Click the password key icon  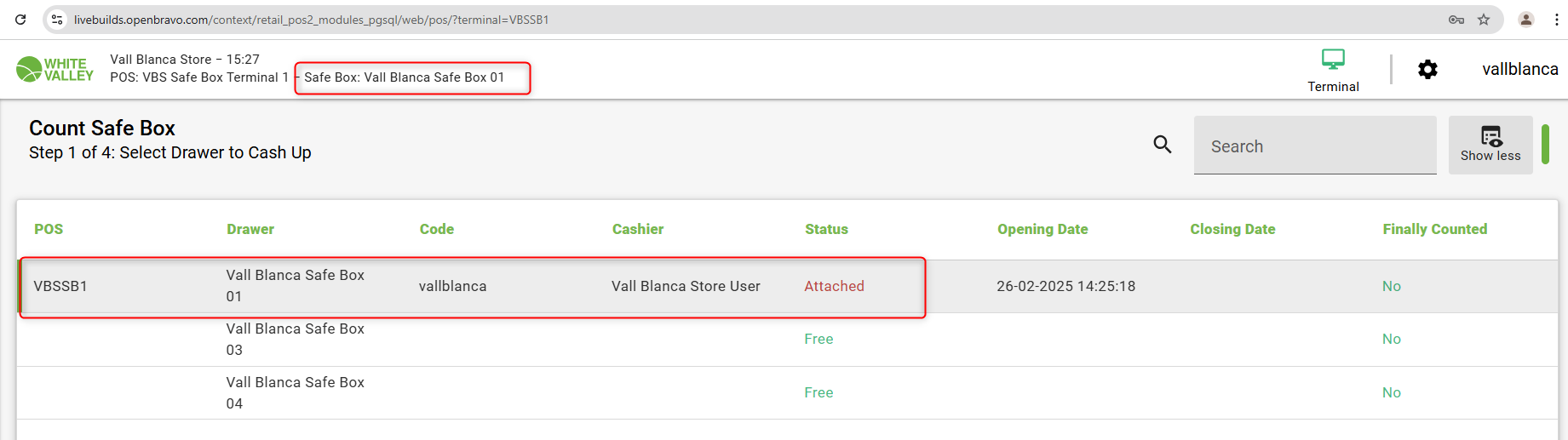pyautogui.click(x=1456, y=20)
